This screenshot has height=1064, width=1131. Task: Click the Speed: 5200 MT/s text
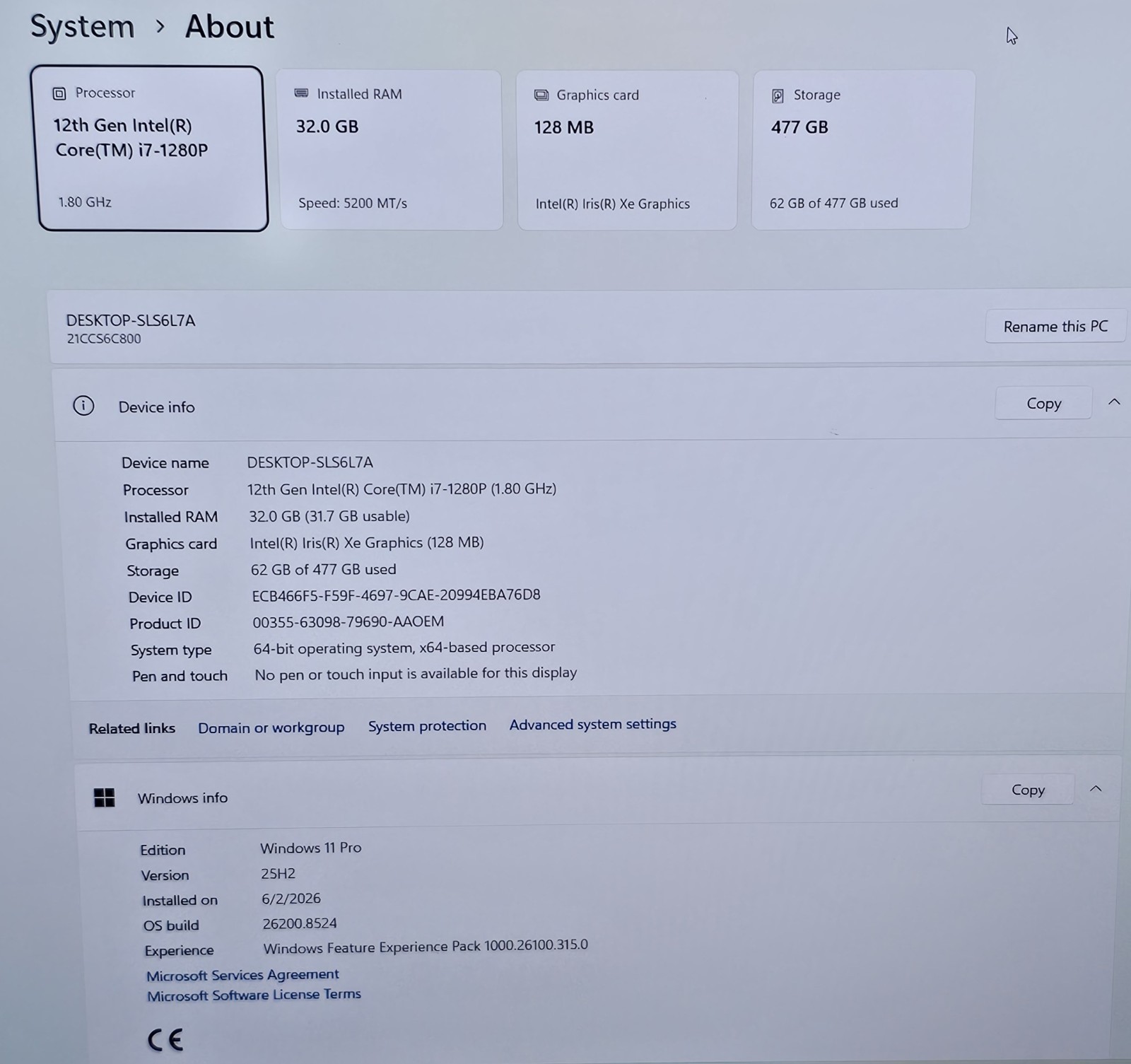click(x=353, y=204)
